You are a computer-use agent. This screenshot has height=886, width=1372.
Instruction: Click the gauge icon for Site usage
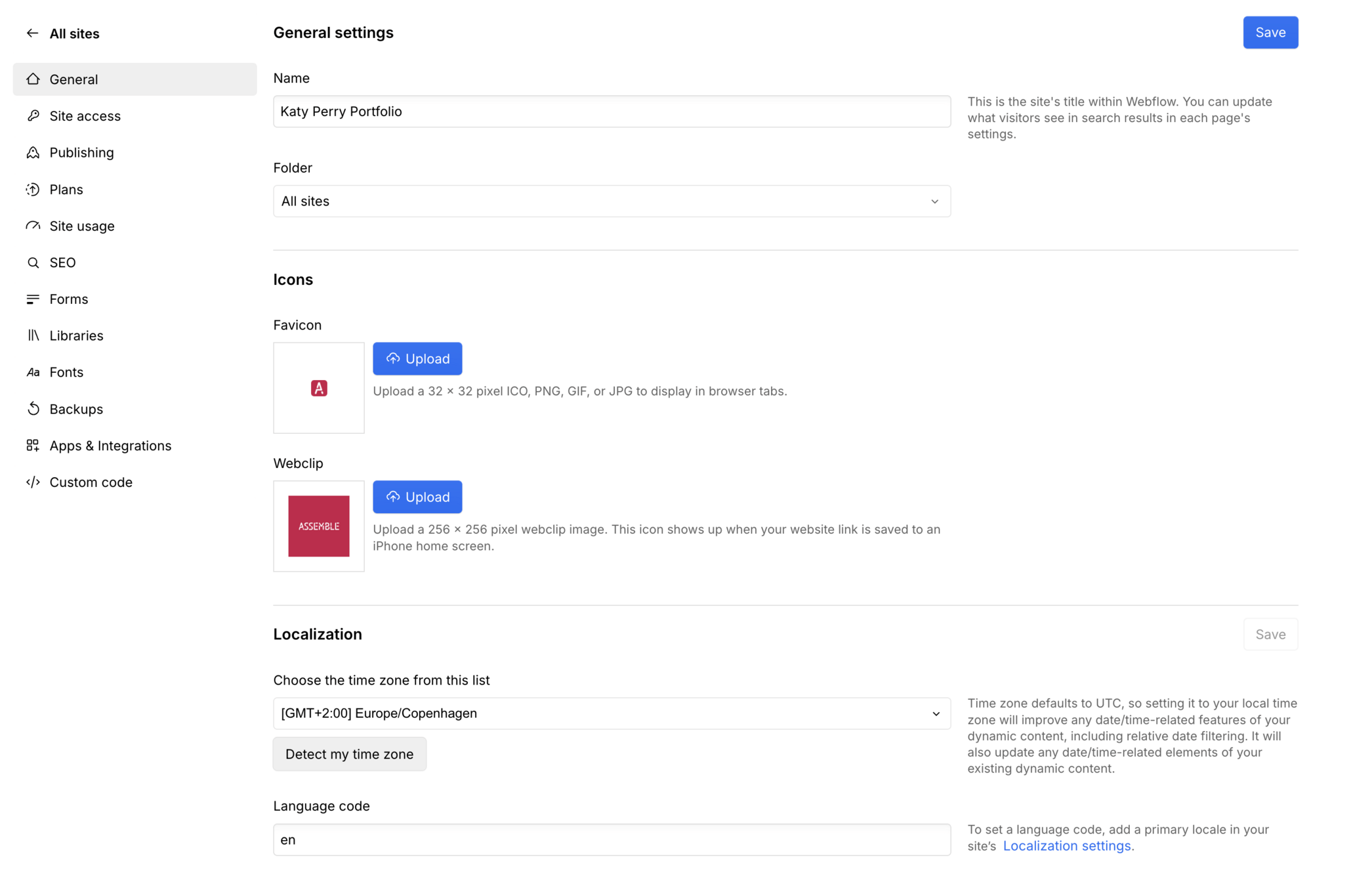(33, 226)
